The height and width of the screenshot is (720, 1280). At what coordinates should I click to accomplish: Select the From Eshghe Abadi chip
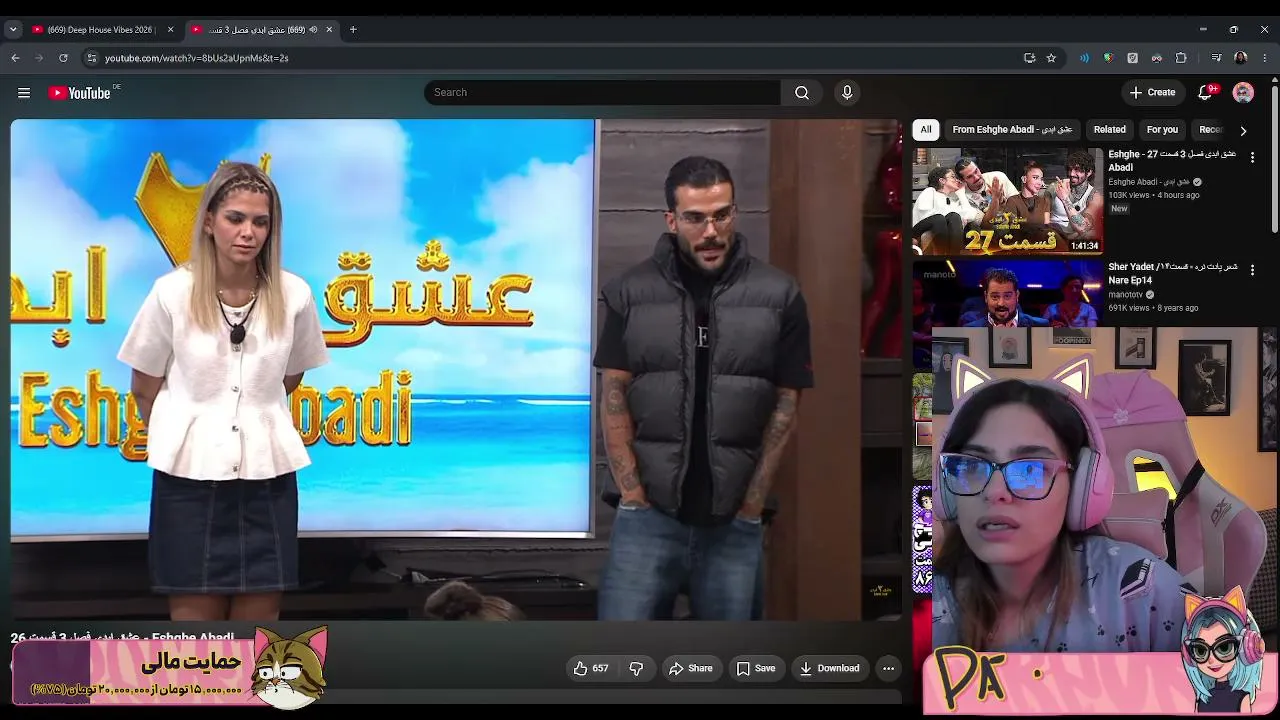point(1012,130)
